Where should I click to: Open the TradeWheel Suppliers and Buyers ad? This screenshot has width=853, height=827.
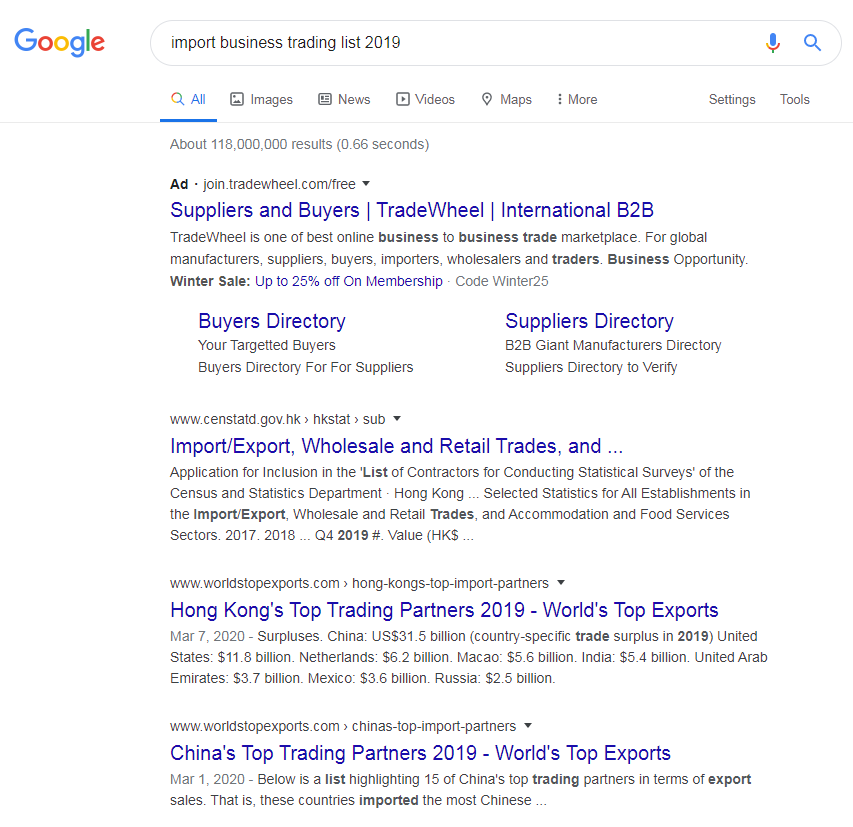[x=412, y=210]
